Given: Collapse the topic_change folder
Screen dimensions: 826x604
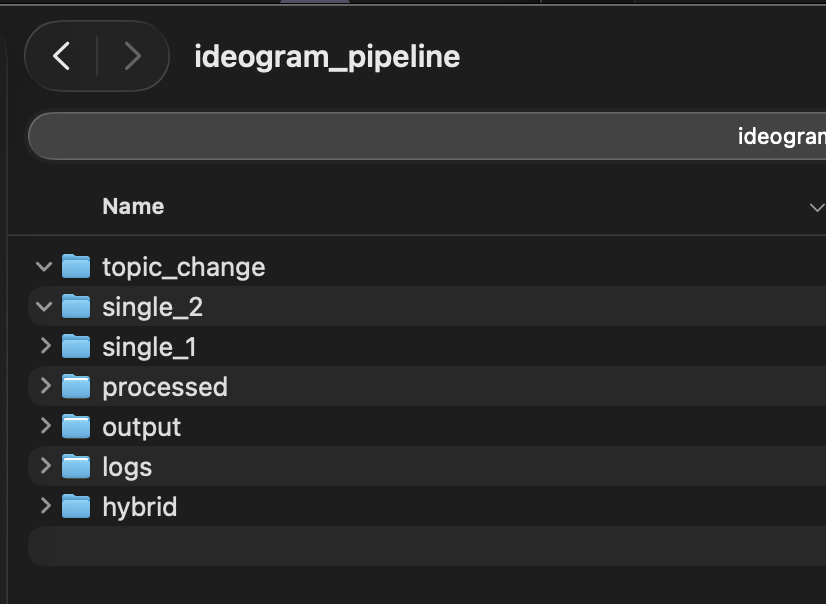Looking at the screenshot, I should [x=42, y=266].
